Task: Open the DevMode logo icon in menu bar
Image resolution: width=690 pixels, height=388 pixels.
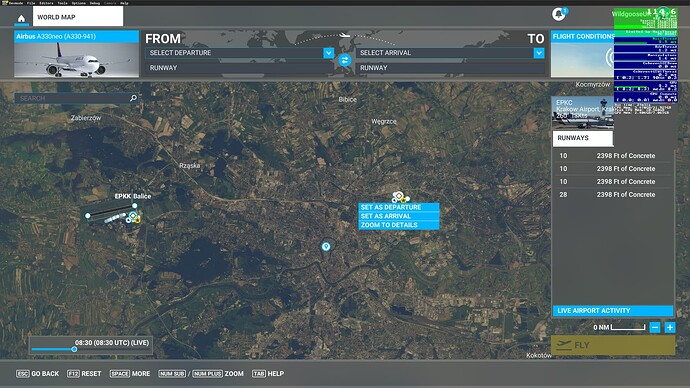Action: (x=5, y=3)
